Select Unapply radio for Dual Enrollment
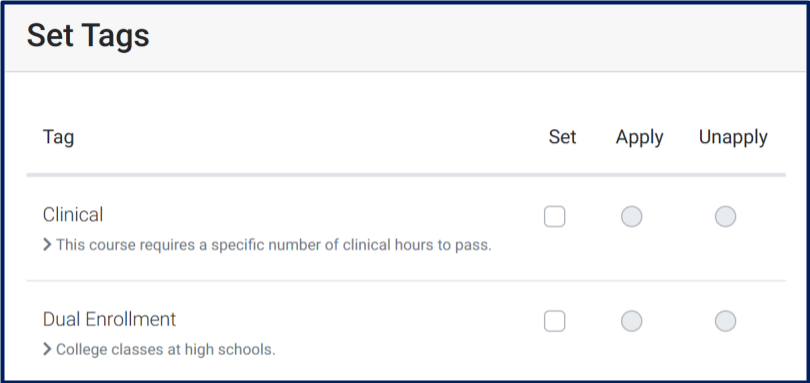 pos(725,321)
